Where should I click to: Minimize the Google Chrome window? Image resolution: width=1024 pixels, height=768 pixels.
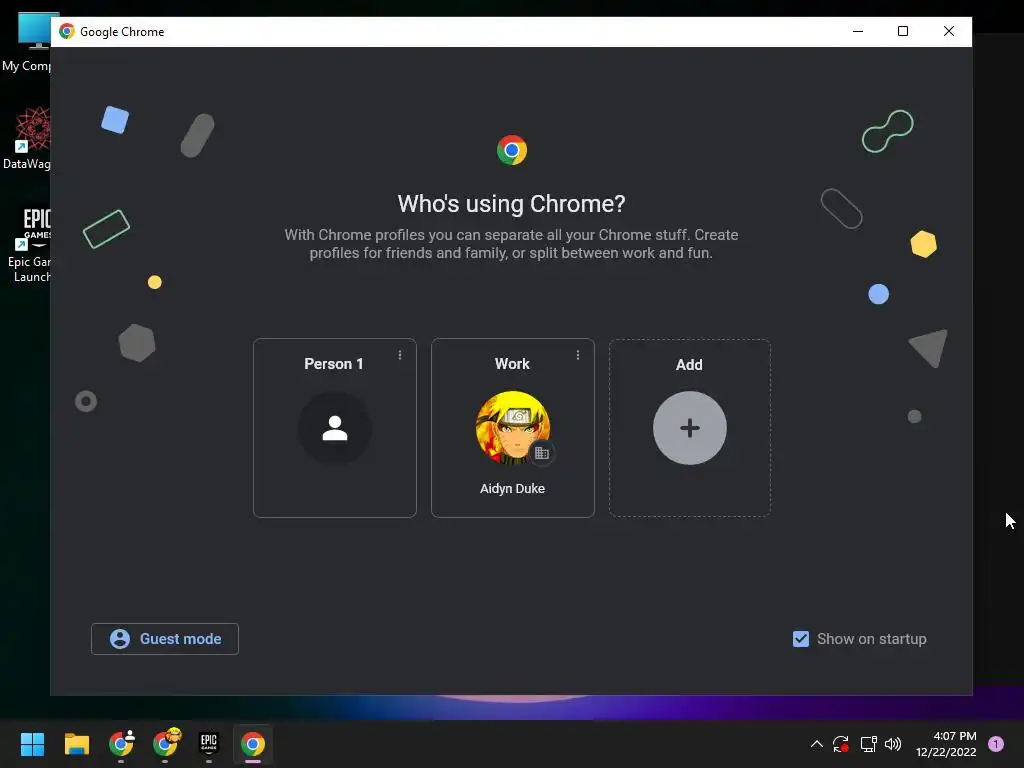coord(858,31)
